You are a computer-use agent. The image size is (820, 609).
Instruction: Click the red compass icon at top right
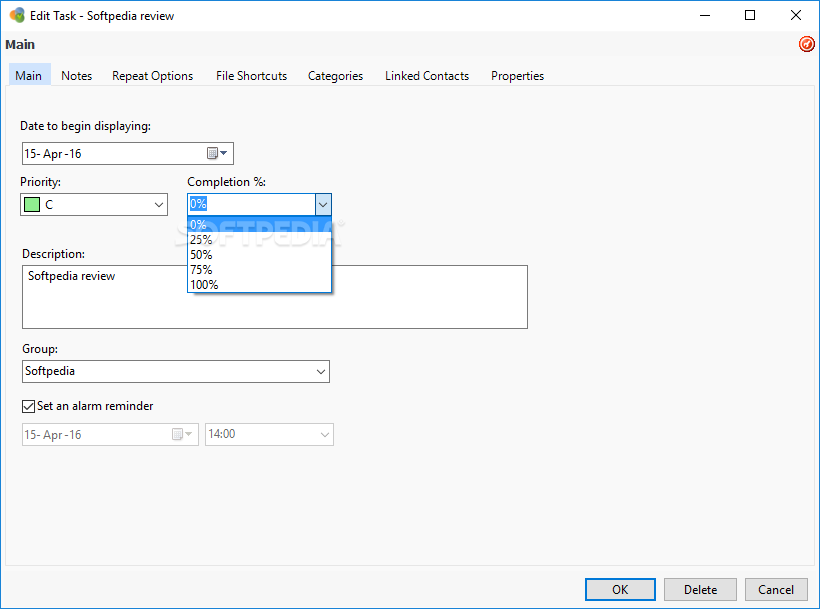(x=806, y=44)
